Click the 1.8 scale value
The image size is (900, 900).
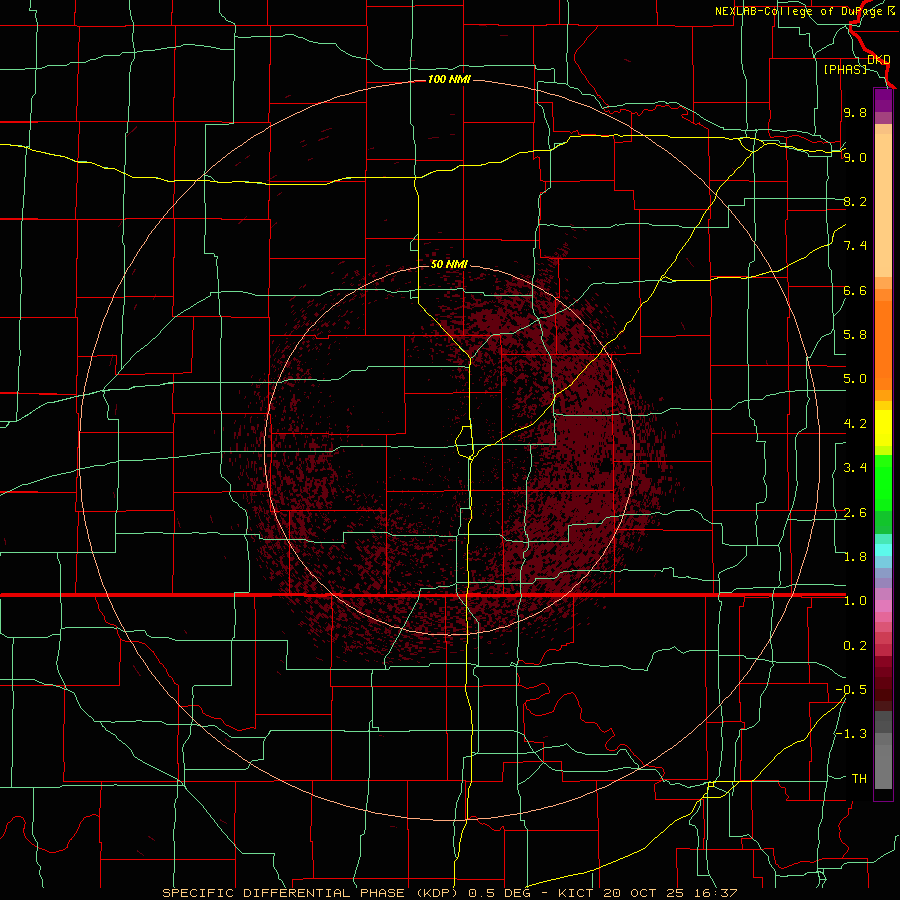[855, 557]
